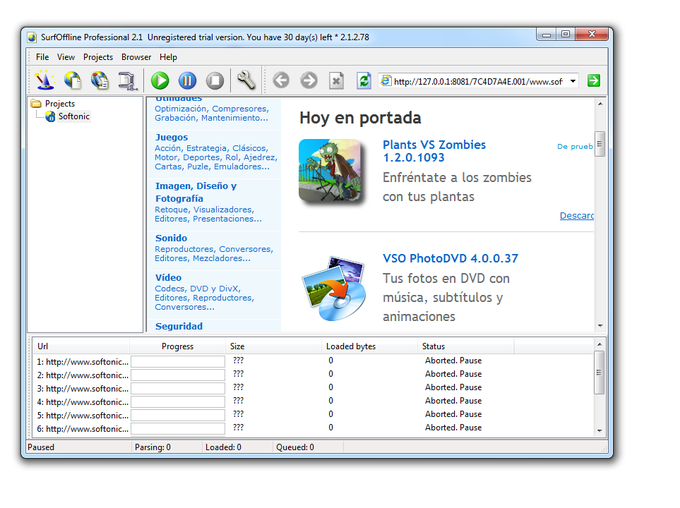Select download row 4 softonic URL

point(82,402)
